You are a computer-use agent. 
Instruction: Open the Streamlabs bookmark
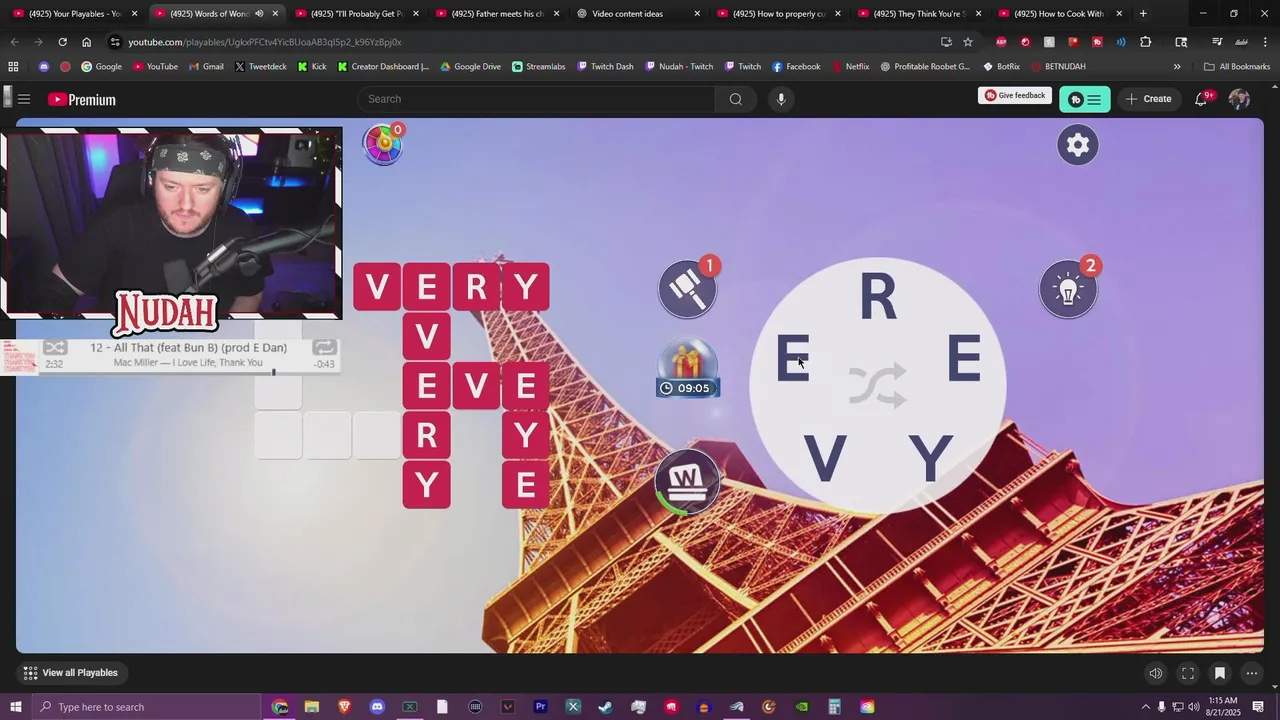pyautogui.click(x=538, y=67)
